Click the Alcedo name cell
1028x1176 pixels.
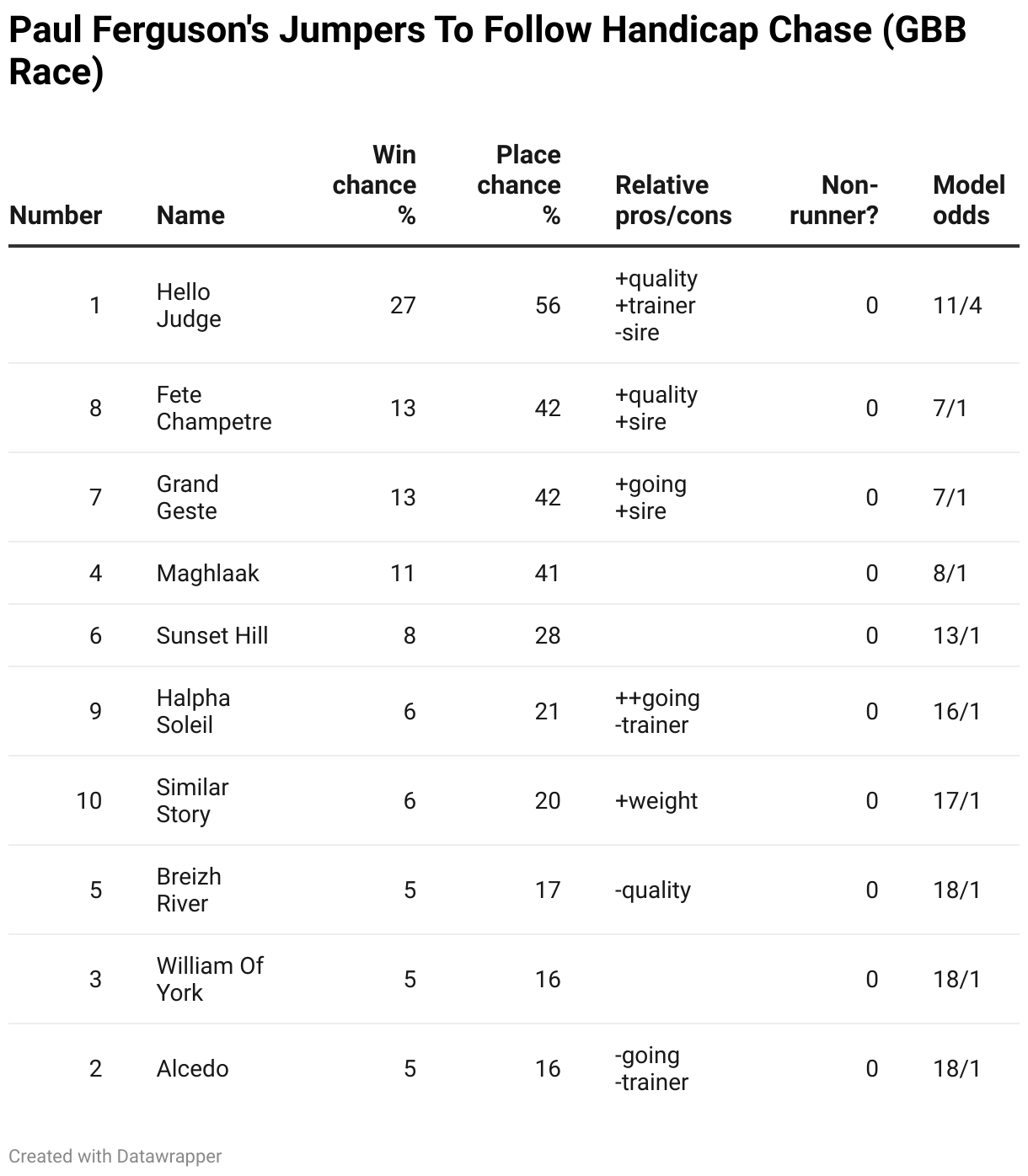[x=192, y=1069]
